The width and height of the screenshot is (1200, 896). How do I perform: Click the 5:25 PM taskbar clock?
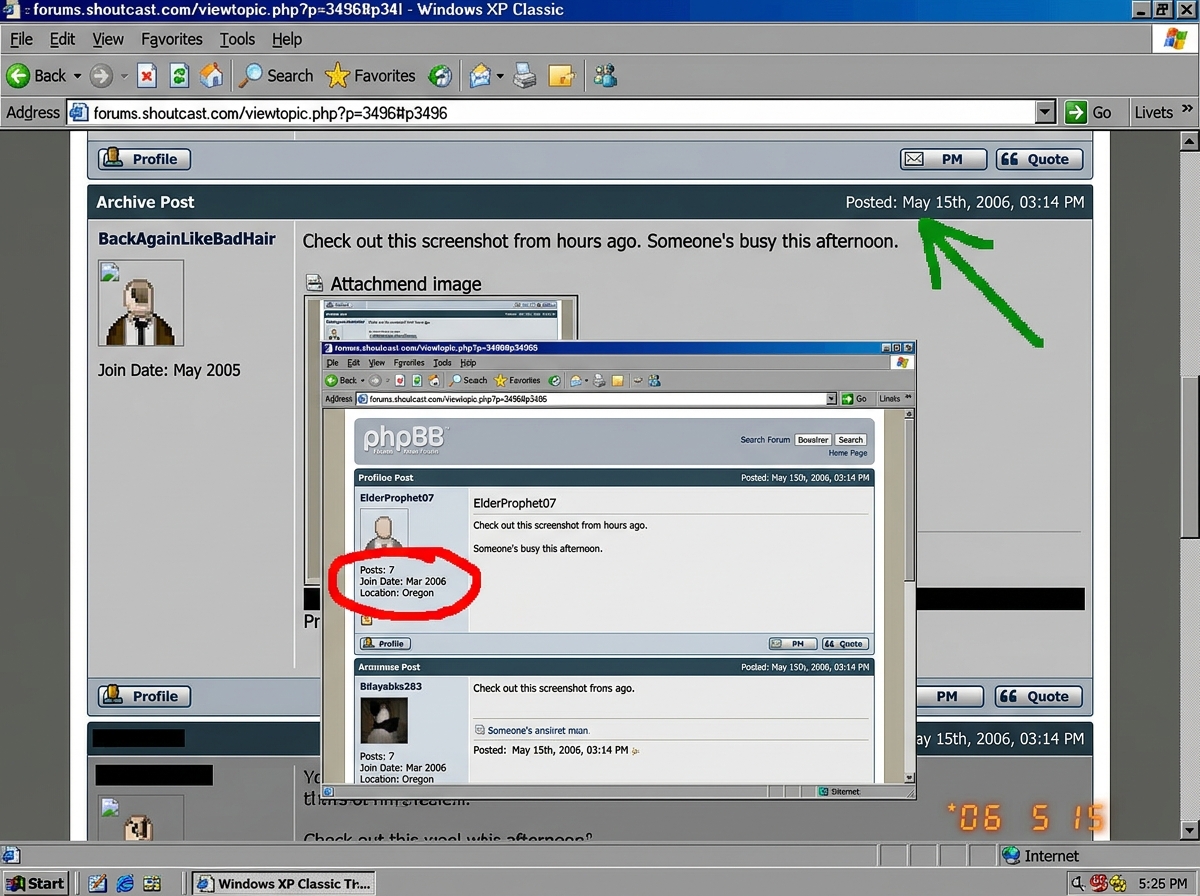click(x=1162, y=883)
